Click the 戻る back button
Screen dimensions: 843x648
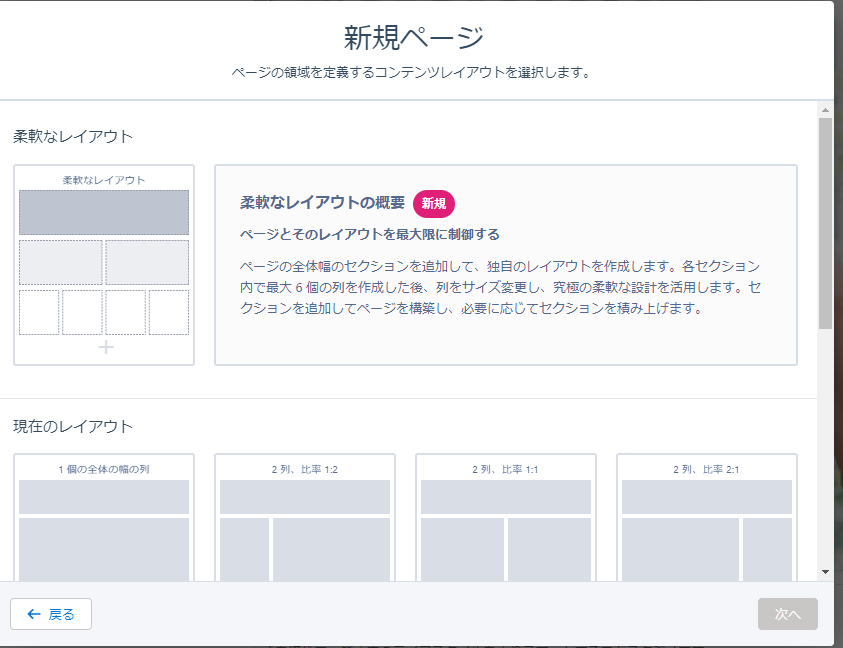click(x=51, y=614)
